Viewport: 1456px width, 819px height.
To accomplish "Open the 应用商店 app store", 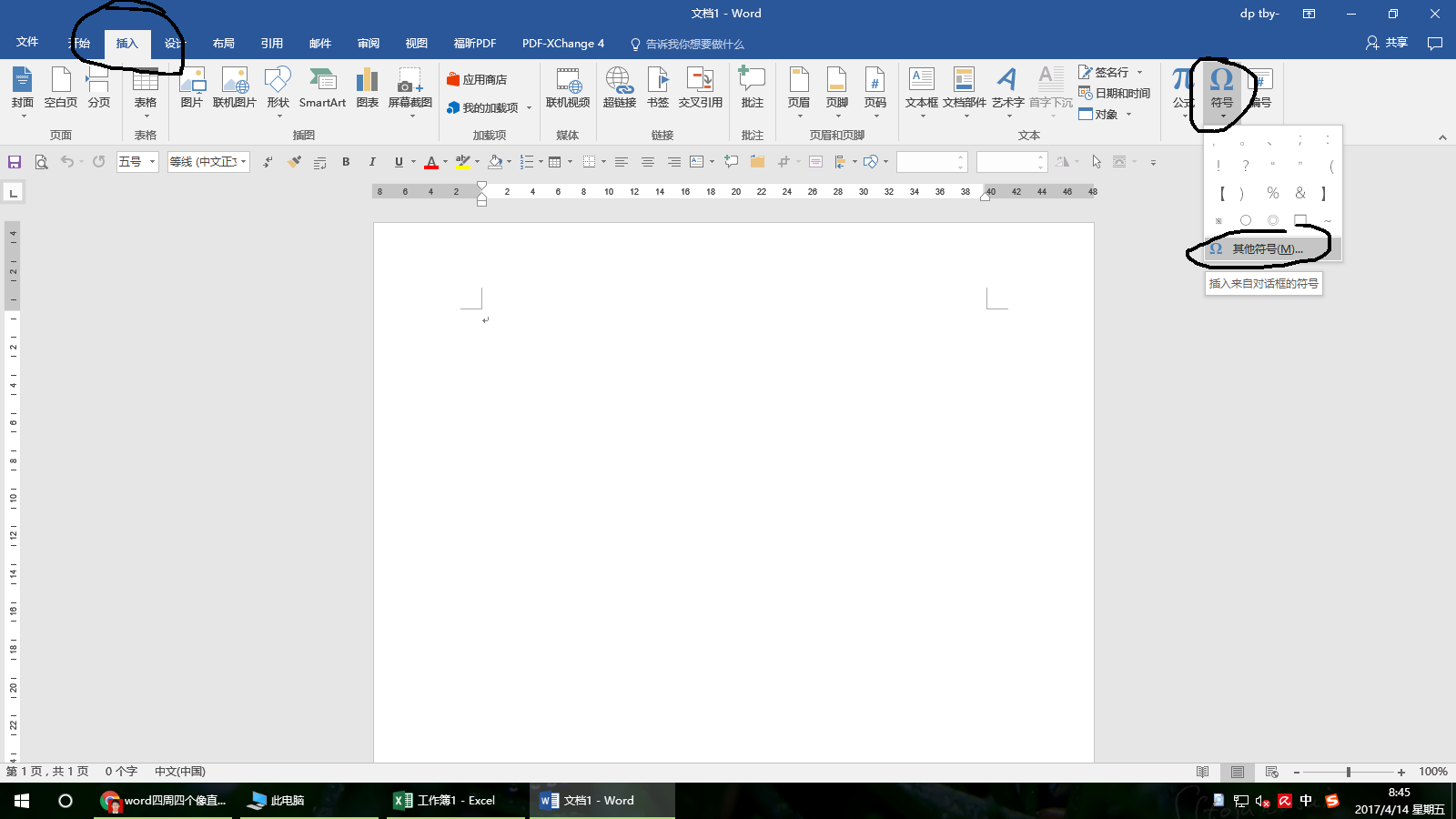I will click(x=477, y=80).
